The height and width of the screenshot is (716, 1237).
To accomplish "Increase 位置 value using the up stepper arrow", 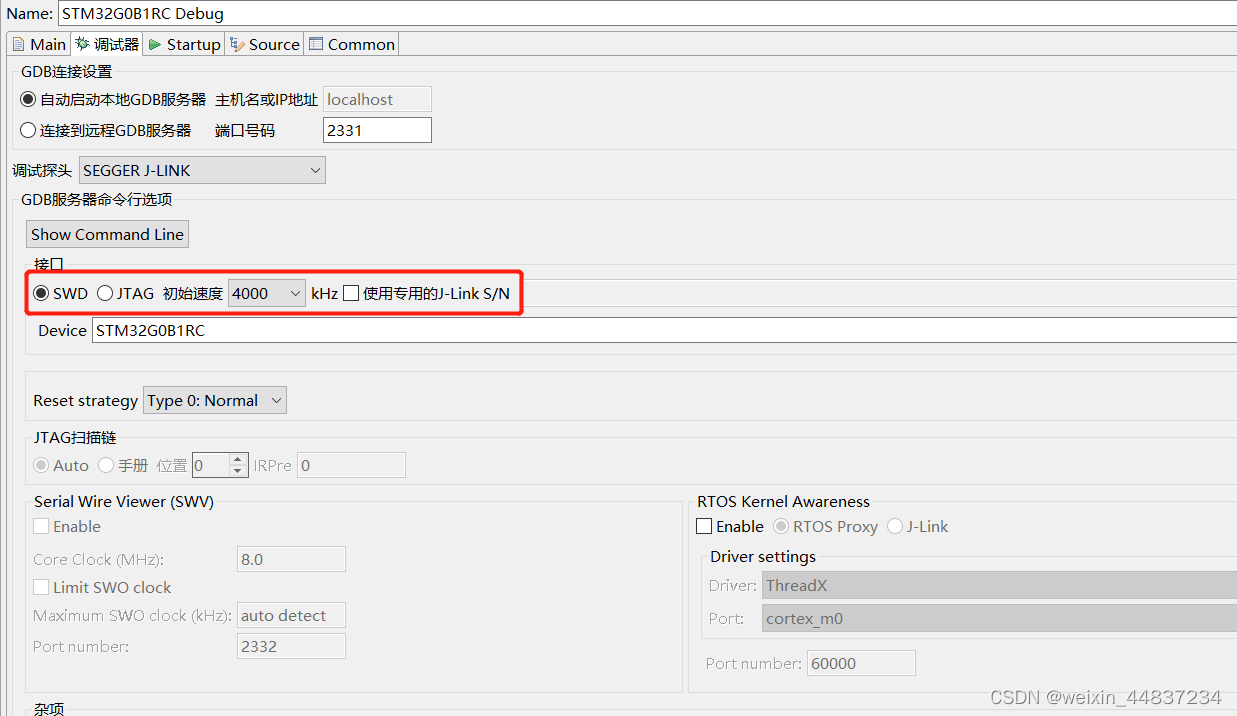I will pos(238,459).
